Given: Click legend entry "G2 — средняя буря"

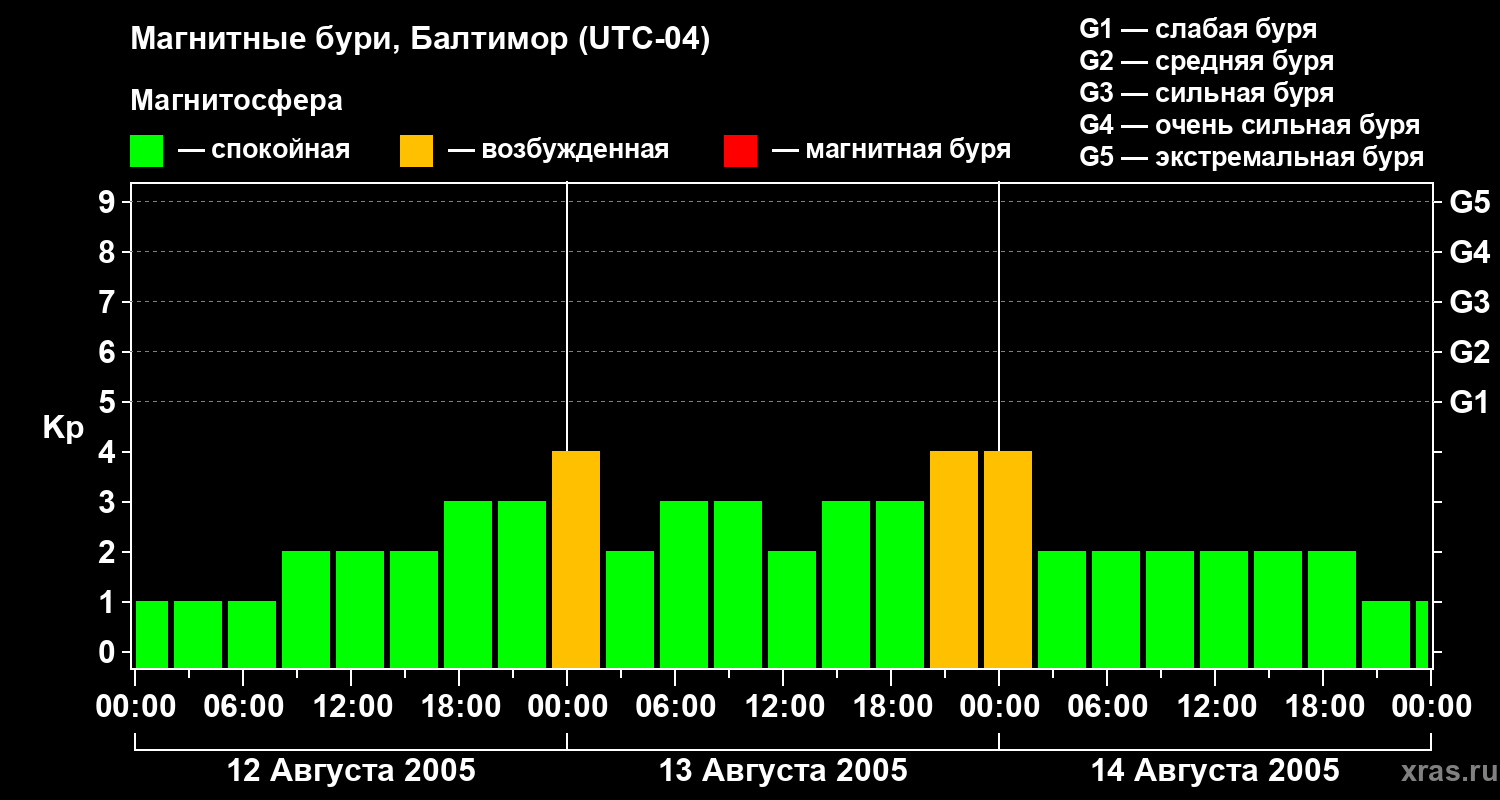Looking at the screenshot, I should pos(1206,61).
